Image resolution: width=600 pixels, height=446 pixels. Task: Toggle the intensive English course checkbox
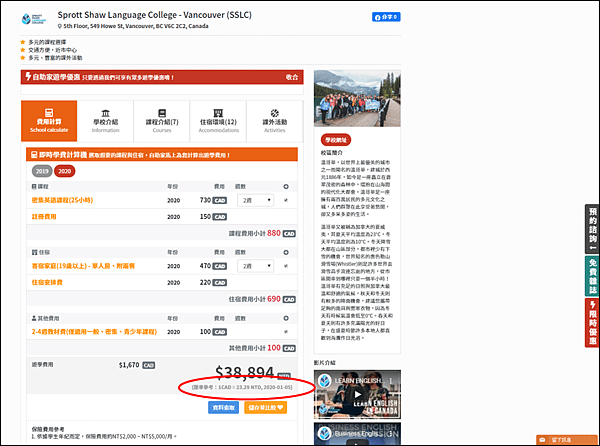click(x=286, y=200)
